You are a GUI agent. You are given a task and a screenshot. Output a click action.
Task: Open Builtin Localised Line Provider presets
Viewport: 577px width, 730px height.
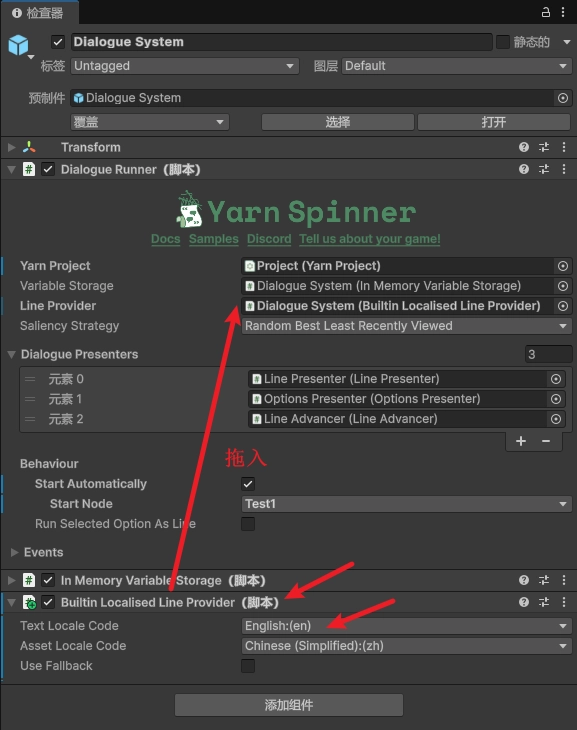(x=544, y=602)
